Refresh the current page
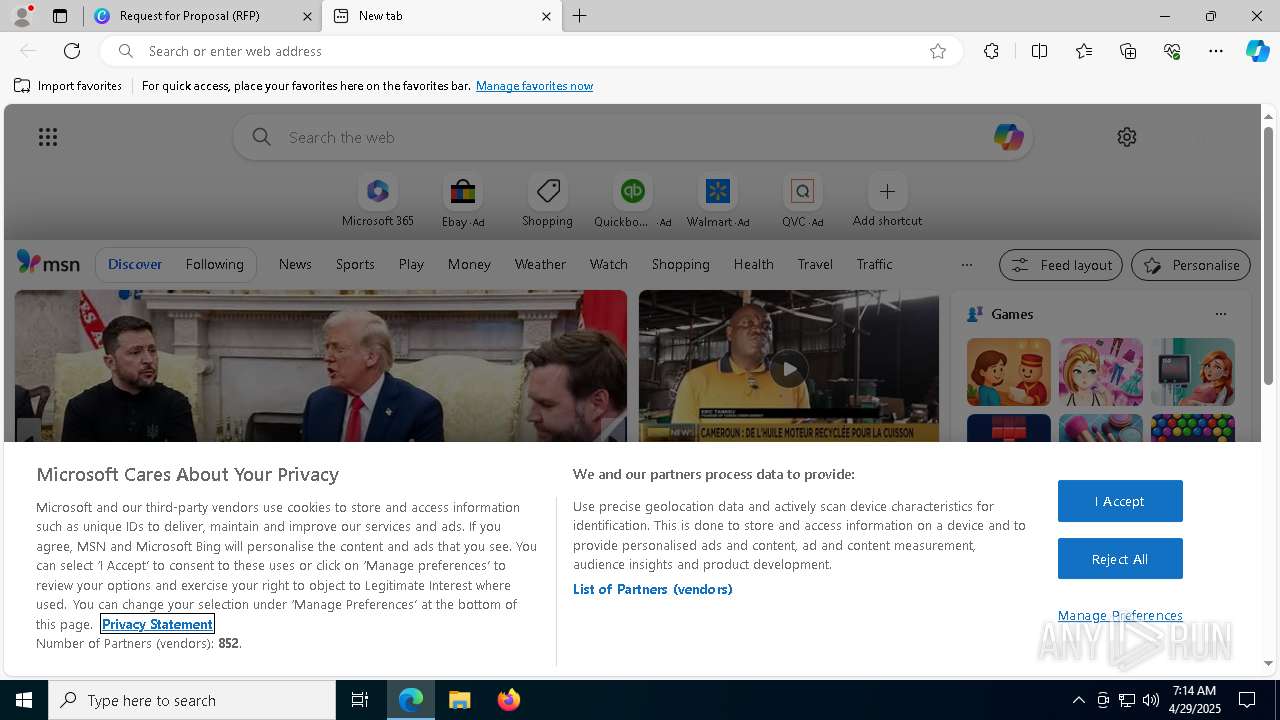Screen dimensions: 1280x720 [x=72, y=51]
